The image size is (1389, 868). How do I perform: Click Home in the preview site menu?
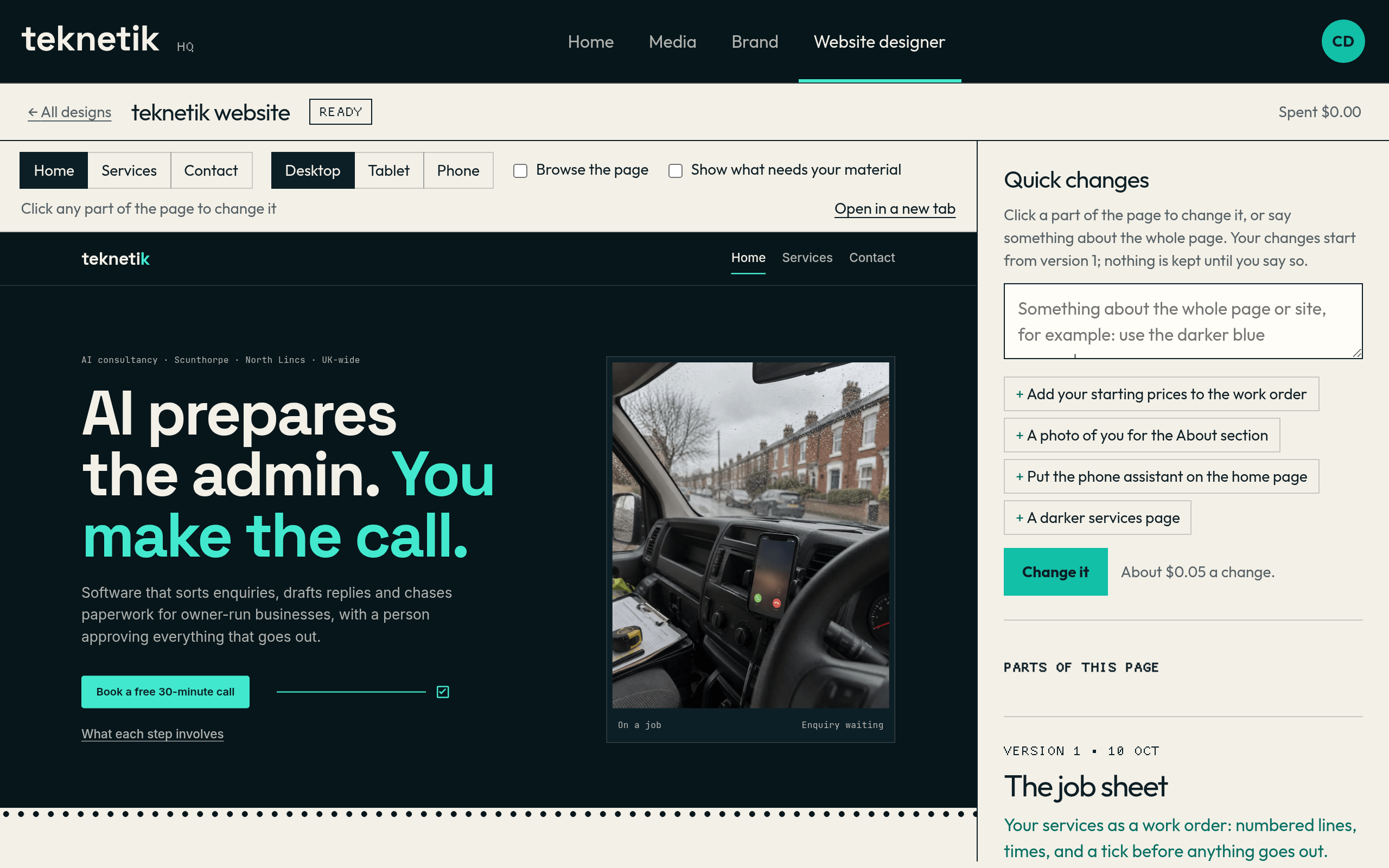point(748,258)
